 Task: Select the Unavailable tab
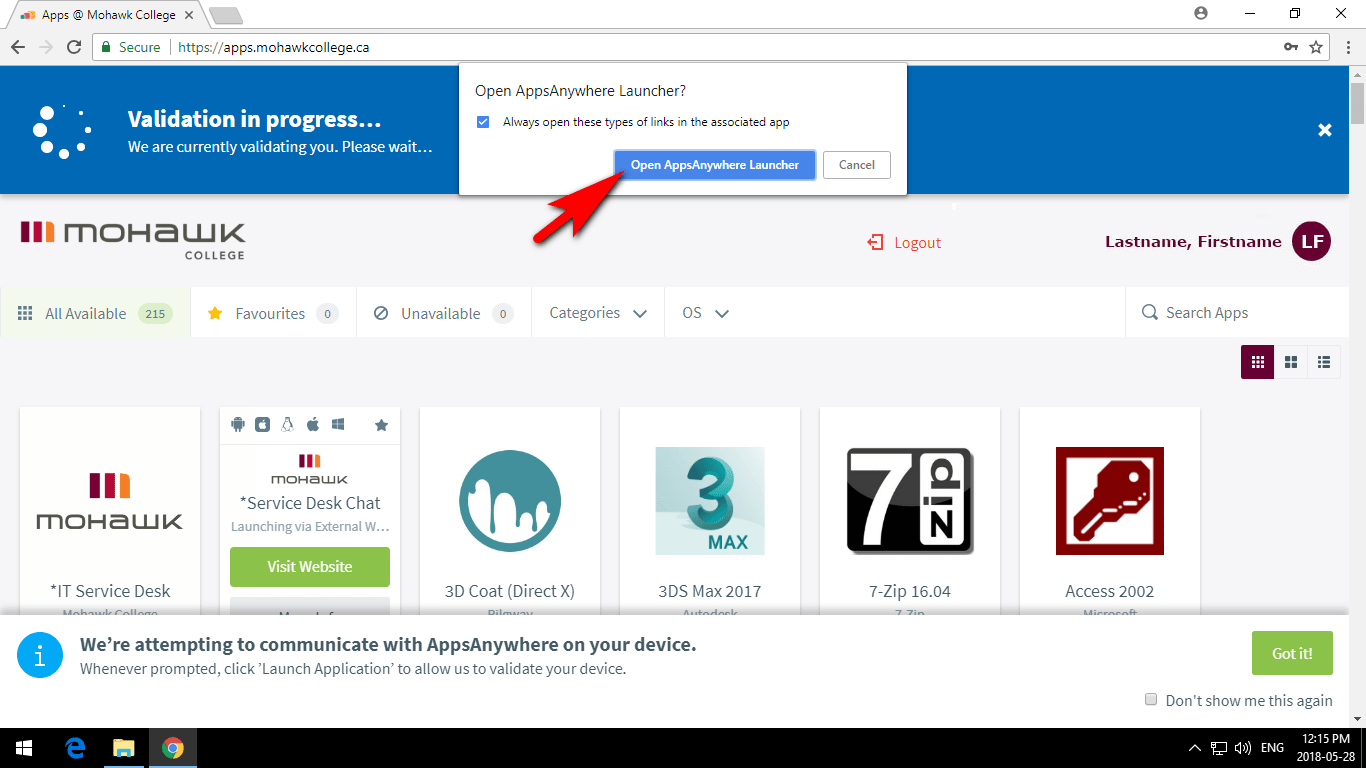pos(444,313)
